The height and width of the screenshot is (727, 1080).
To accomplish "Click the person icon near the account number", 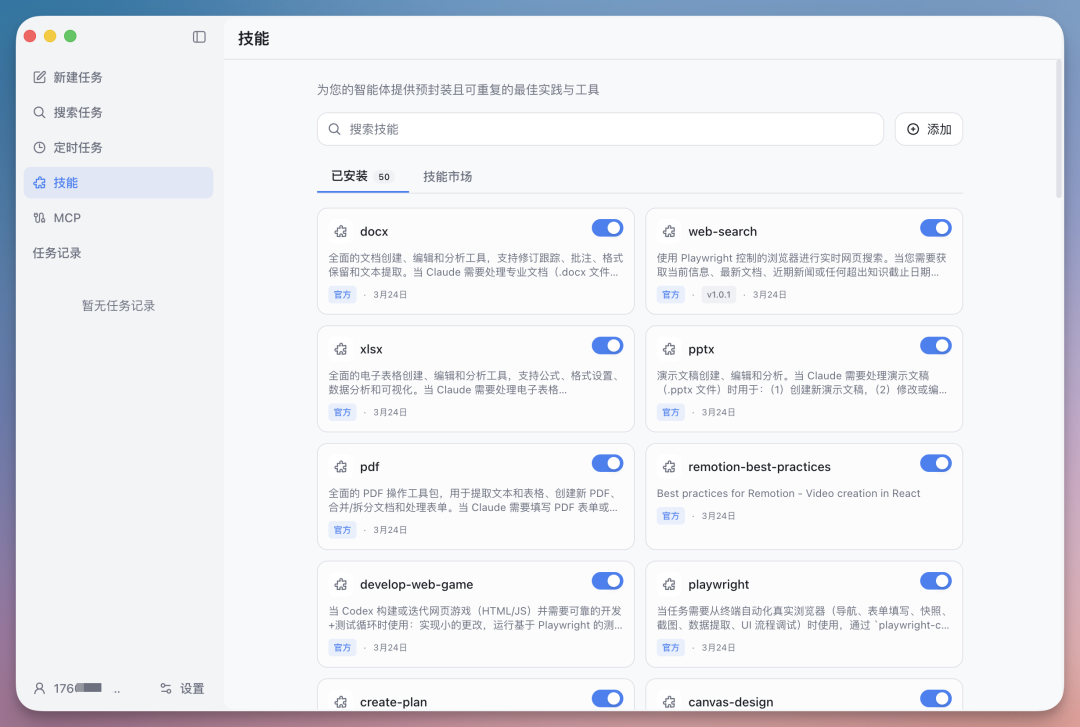I will point(37,688).
